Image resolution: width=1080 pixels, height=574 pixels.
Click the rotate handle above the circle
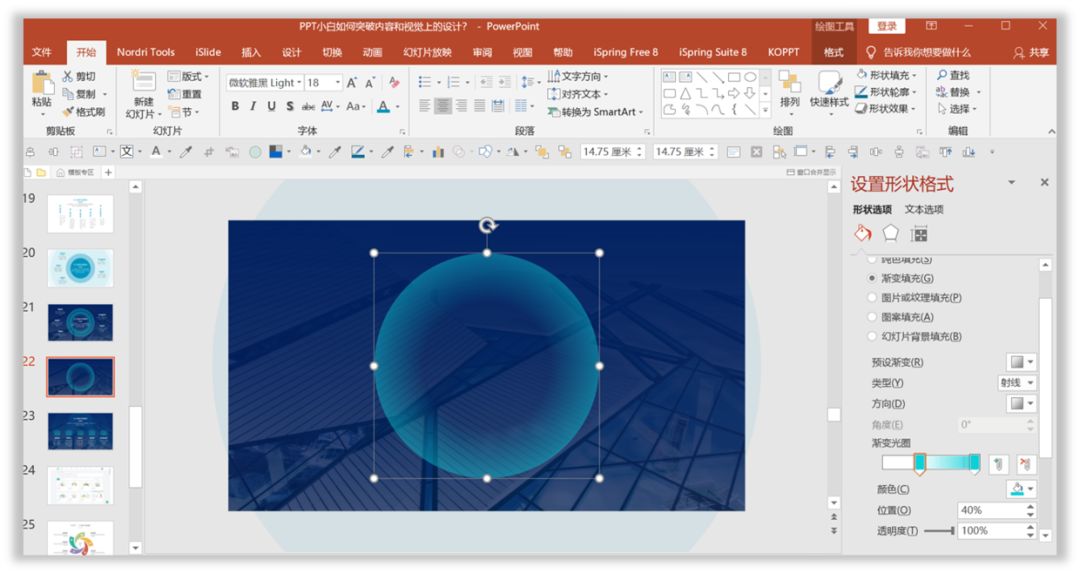(x=487, y=225)
